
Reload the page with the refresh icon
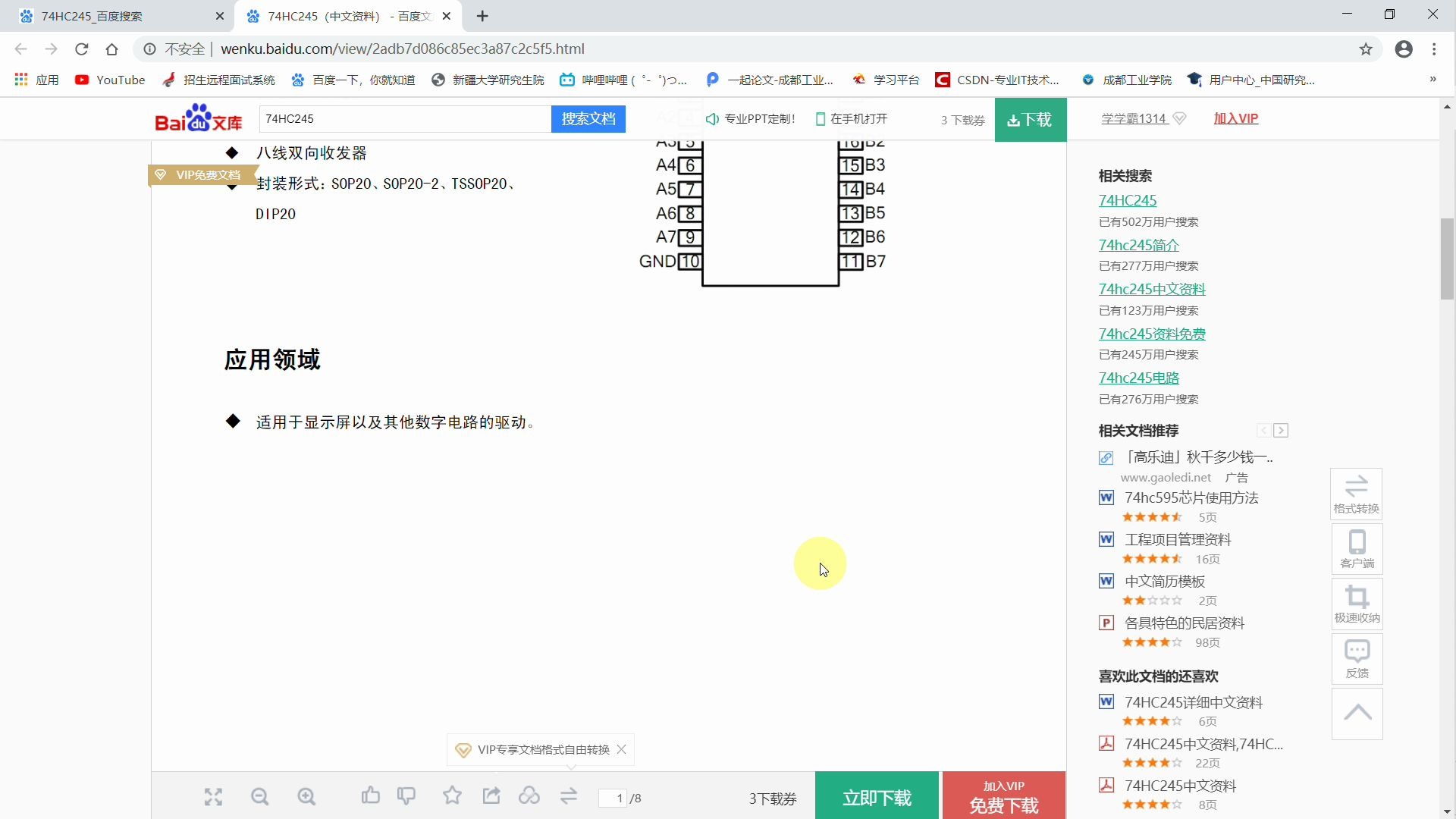pos(82,49)
